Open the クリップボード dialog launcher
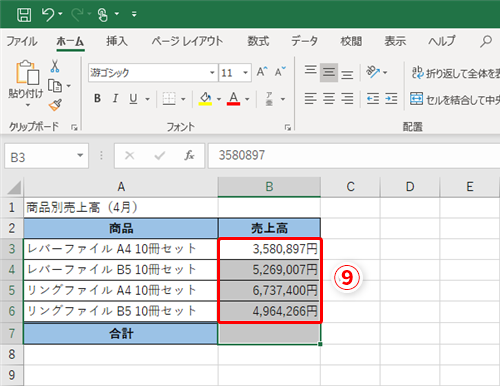500x386 pixels. 74,127
